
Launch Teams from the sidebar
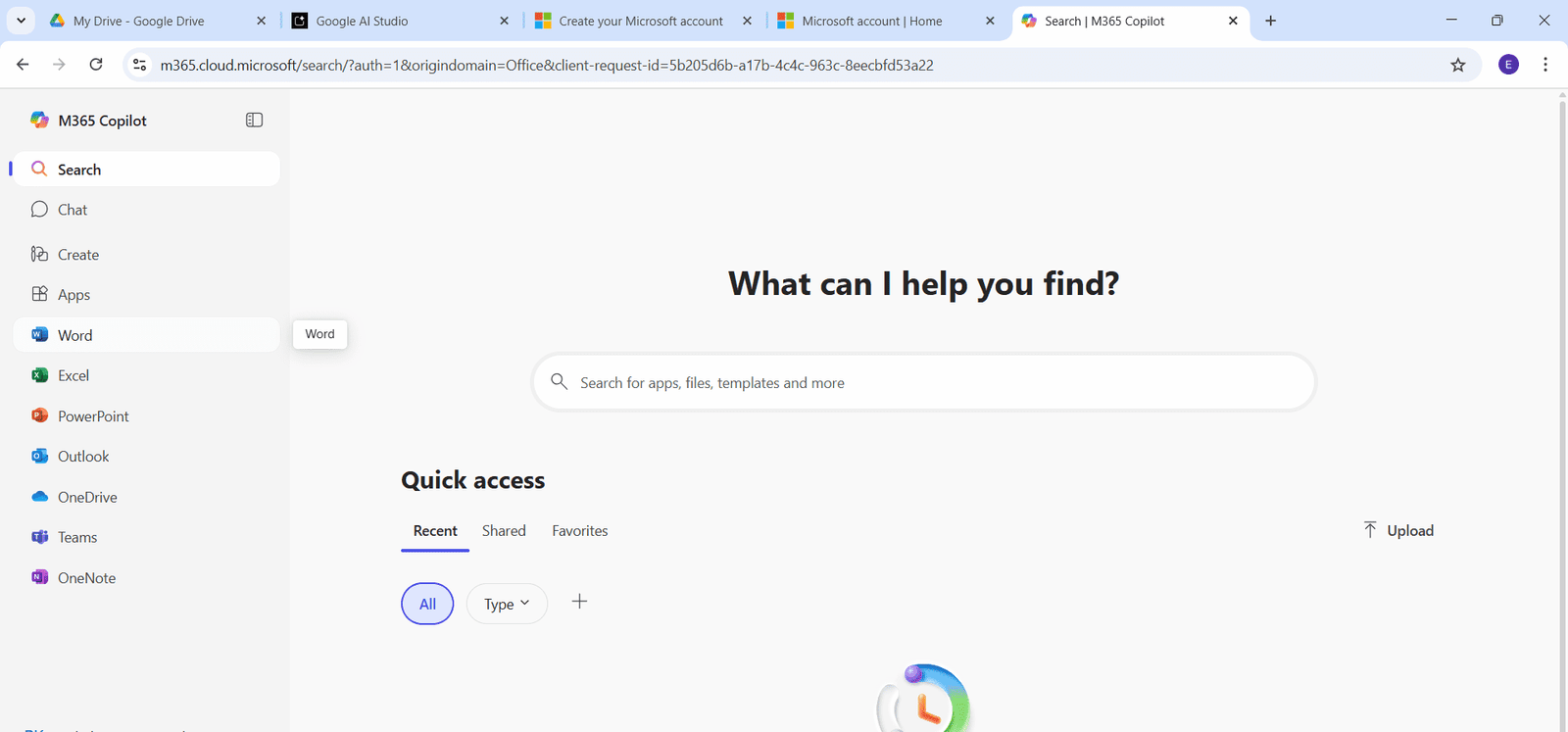77,537
